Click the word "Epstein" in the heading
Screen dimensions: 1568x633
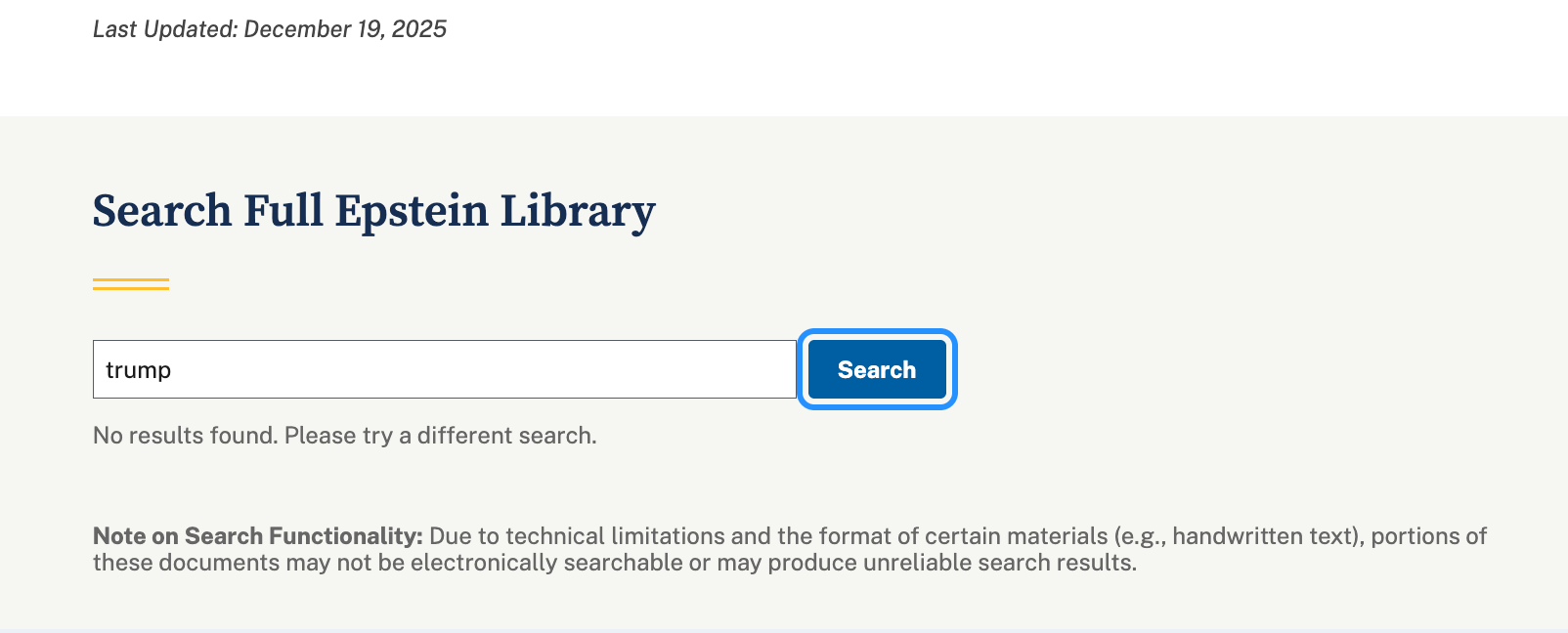(x=412, y=211)
